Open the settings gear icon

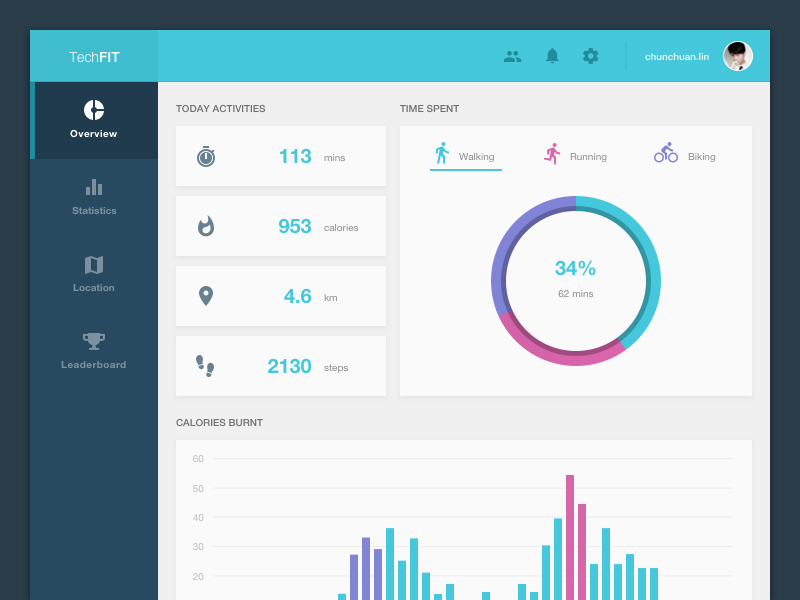[x=591, y=56]
